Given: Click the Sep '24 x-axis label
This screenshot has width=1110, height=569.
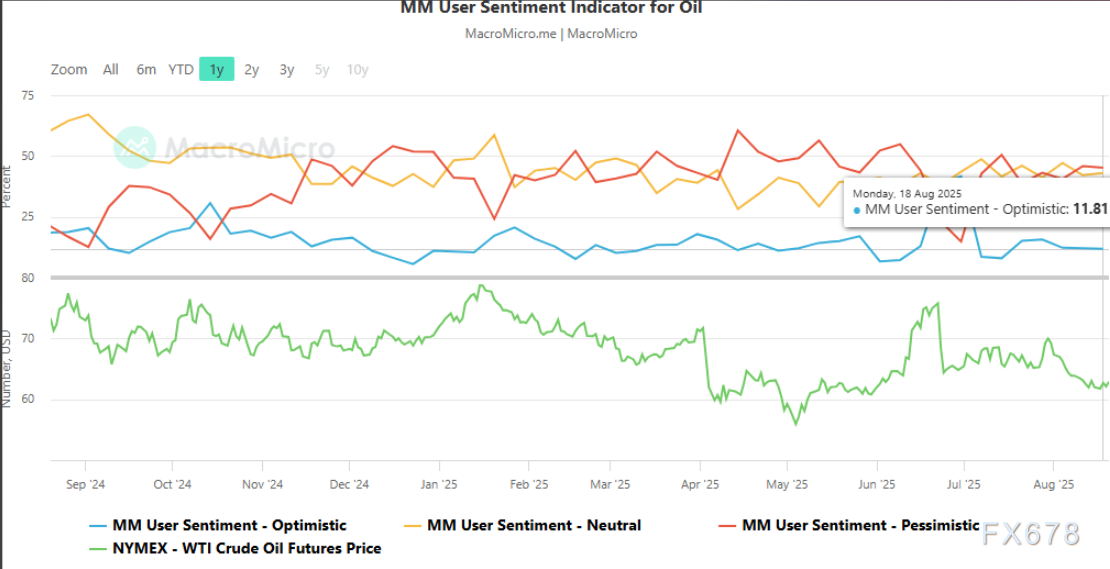Looking at the screenshot, I should point(85,485).
